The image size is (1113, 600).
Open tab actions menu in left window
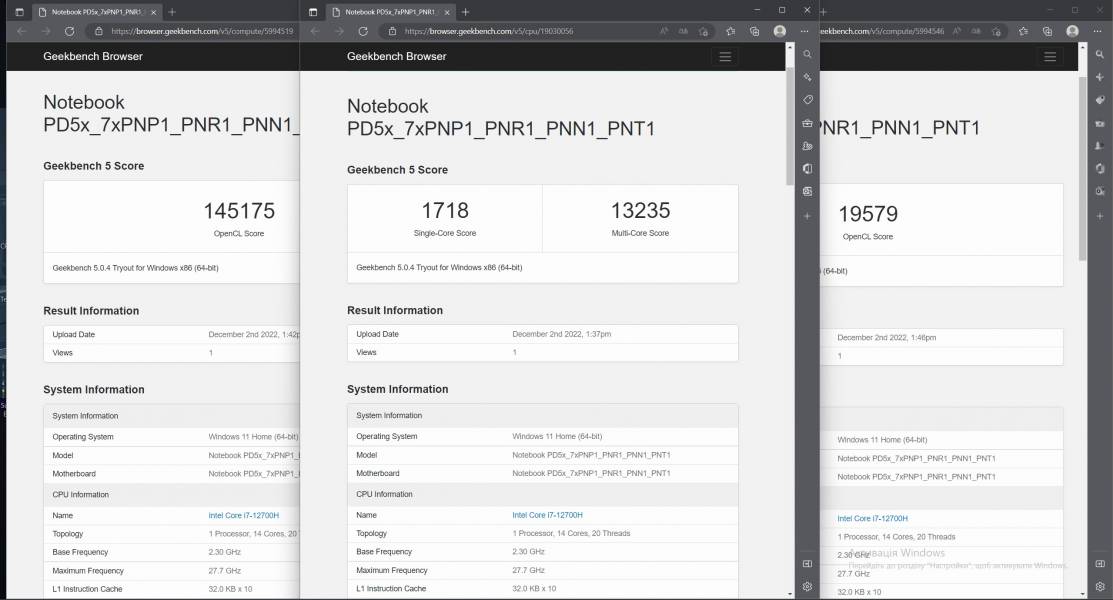coord(19,12)
